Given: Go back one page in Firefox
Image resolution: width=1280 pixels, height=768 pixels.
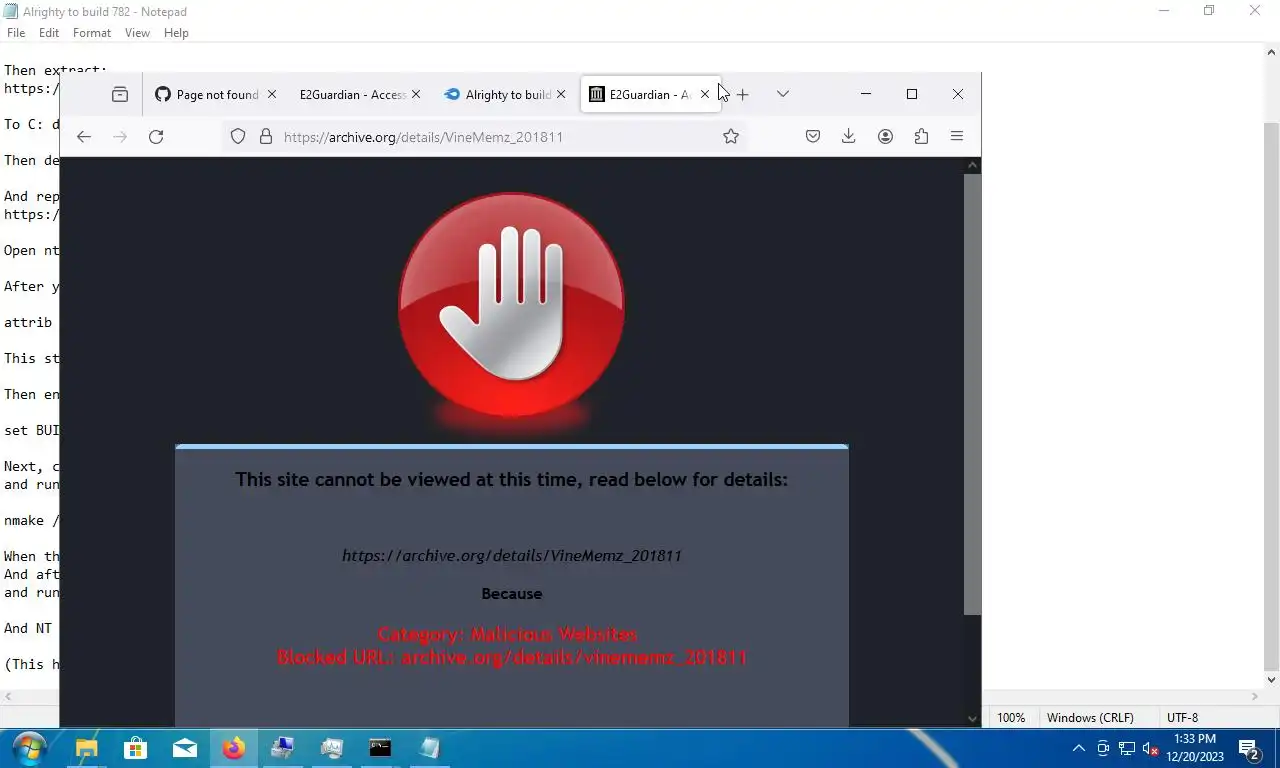Looking at the screenshot, I should [84, 137].
